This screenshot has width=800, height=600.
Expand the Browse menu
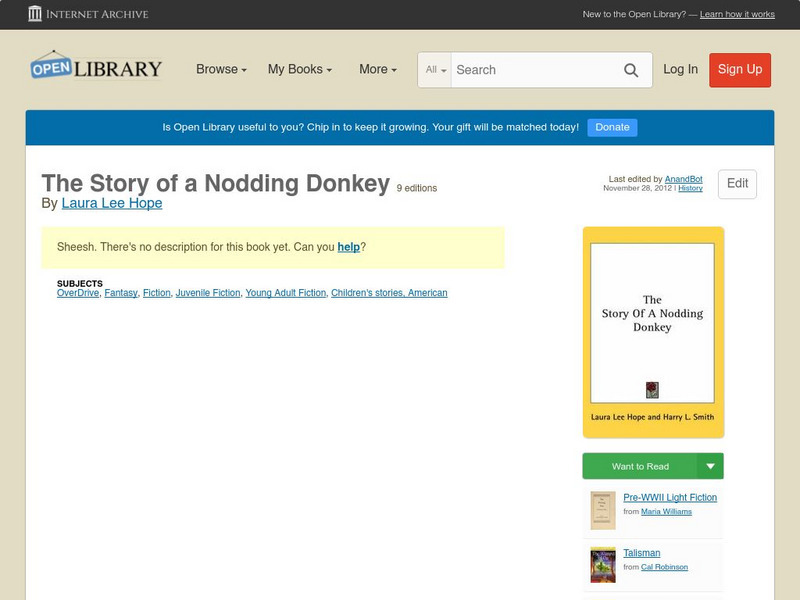click(x=222, y=69)
